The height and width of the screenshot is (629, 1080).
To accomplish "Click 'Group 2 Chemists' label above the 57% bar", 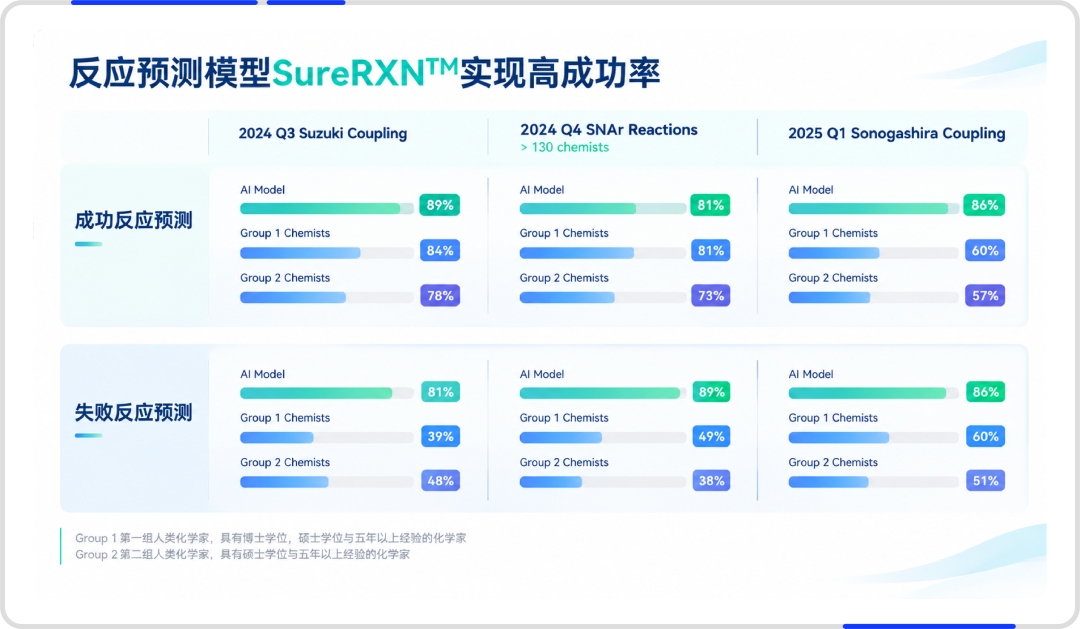I will point(833,278).
